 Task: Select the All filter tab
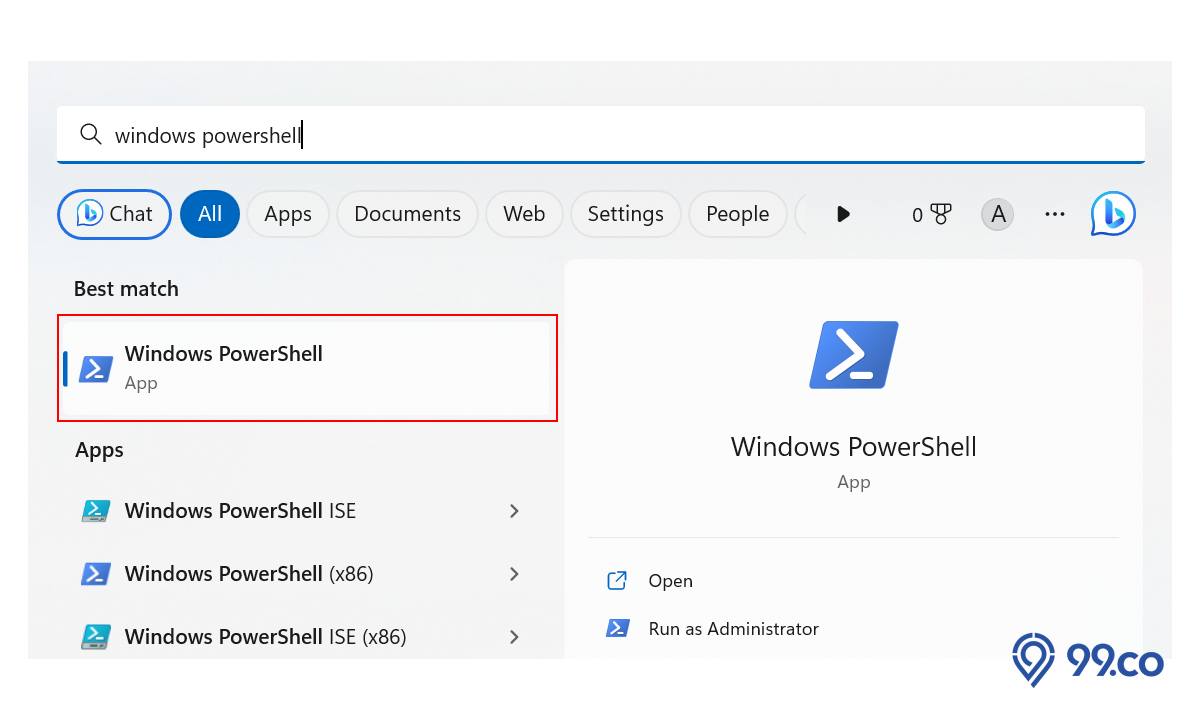(x=210, y=214)
